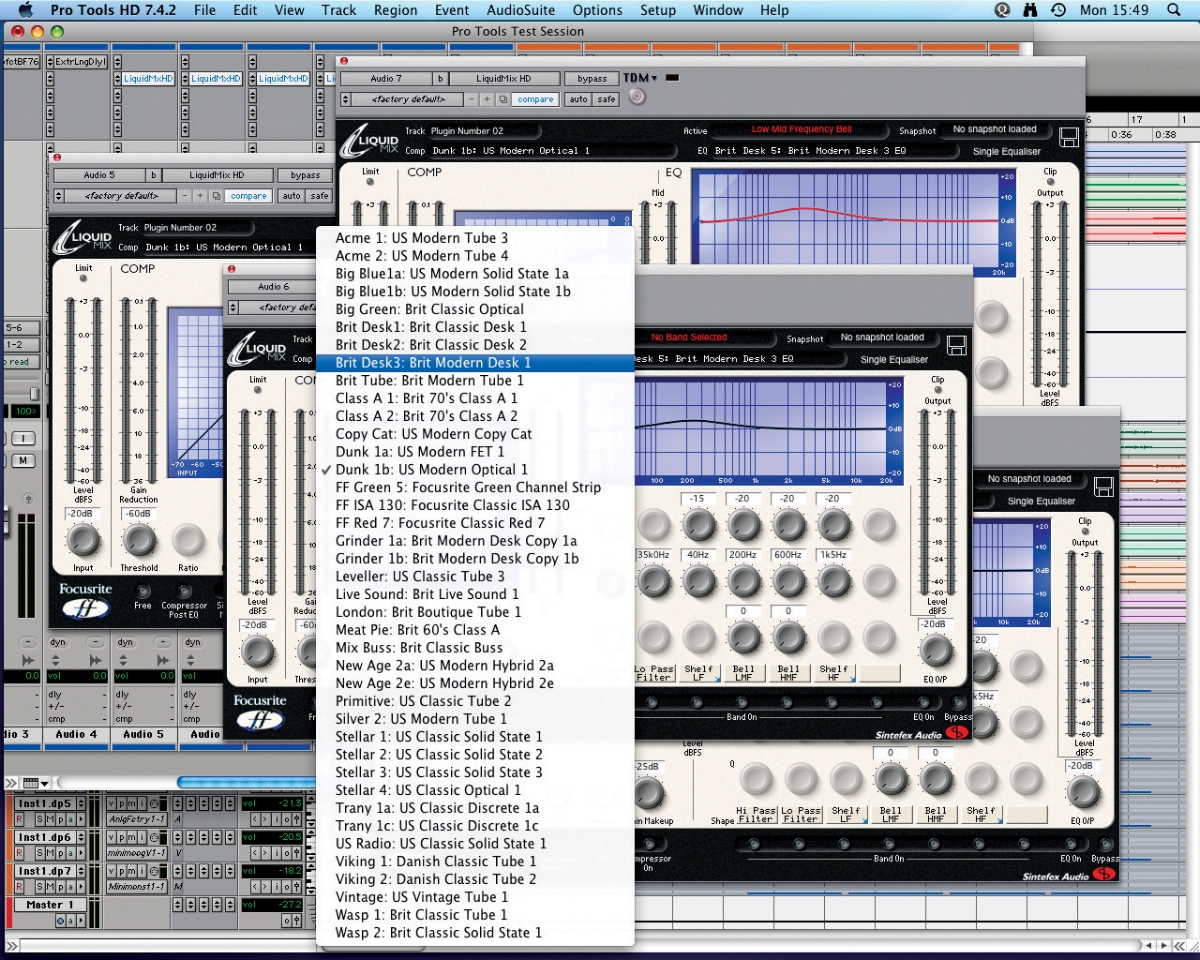The width and height of the screenshot is (1200, 960).
Task: Click the minus preset button in Audio 7 plug-in
Action: coord(473,100)
